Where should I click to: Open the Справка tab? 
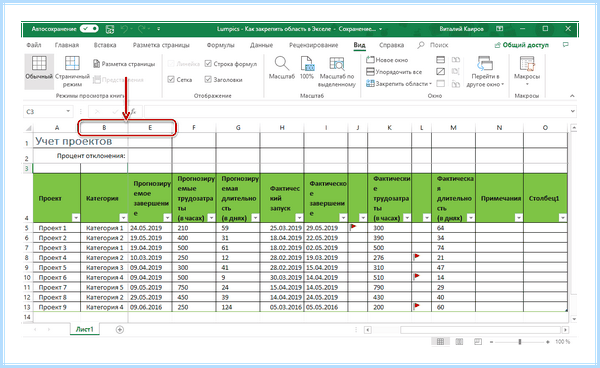391,45
